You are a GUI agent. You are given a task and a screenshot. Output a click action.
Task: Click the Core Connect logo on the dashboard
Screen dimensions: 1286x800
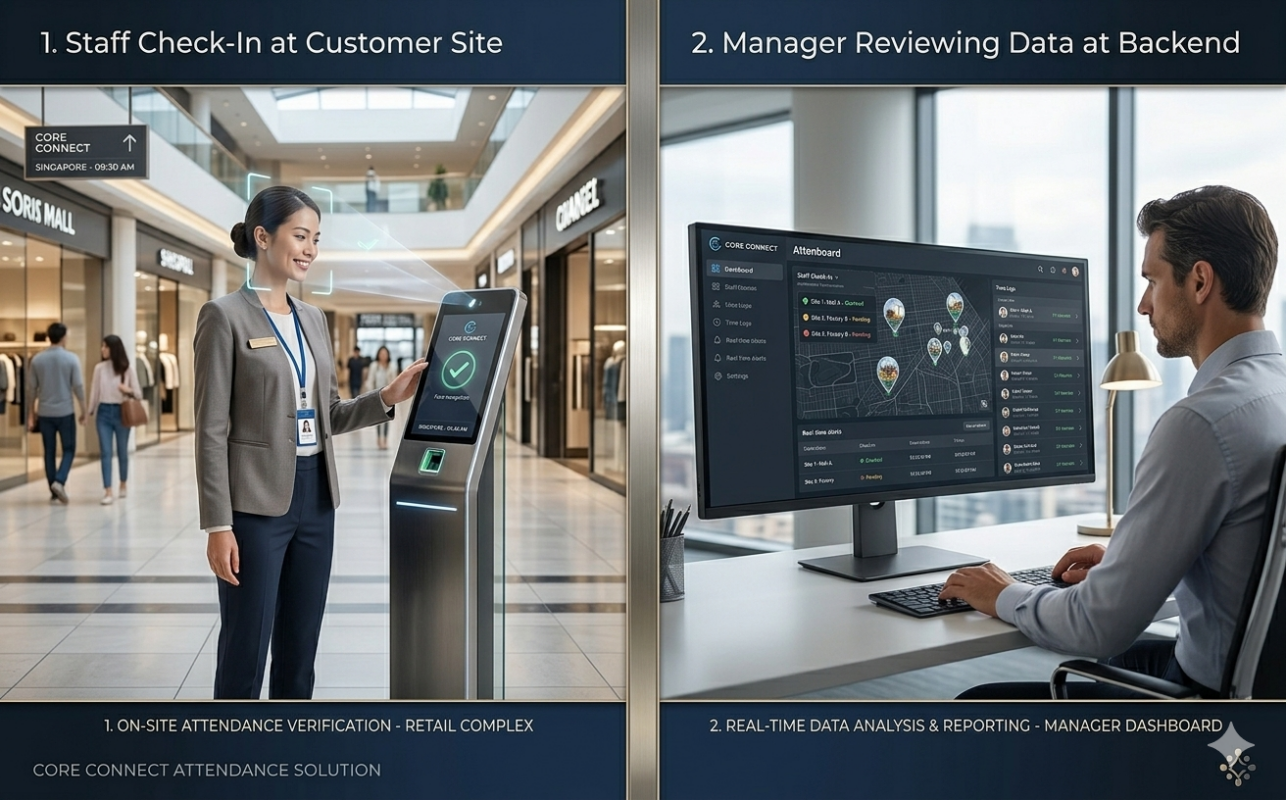[713, 246]
